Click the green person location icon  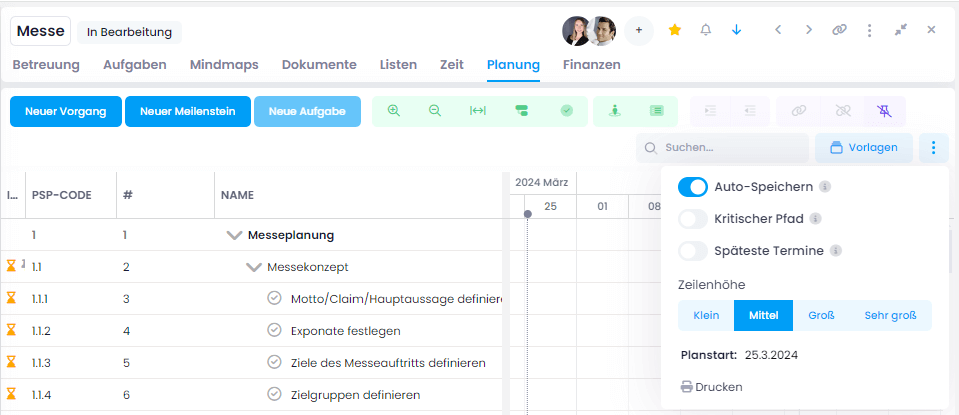click(x=615, y=111)
